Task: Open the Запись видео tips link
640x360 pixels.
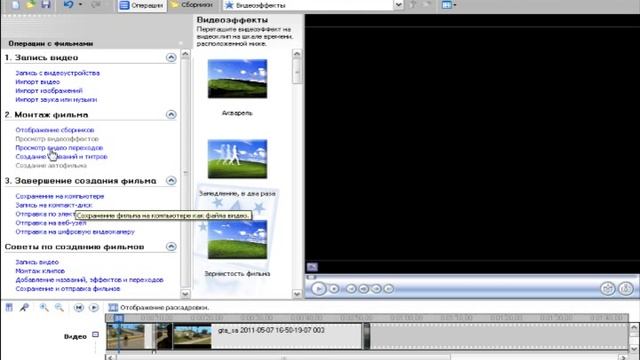Action: tap(37, 262)
